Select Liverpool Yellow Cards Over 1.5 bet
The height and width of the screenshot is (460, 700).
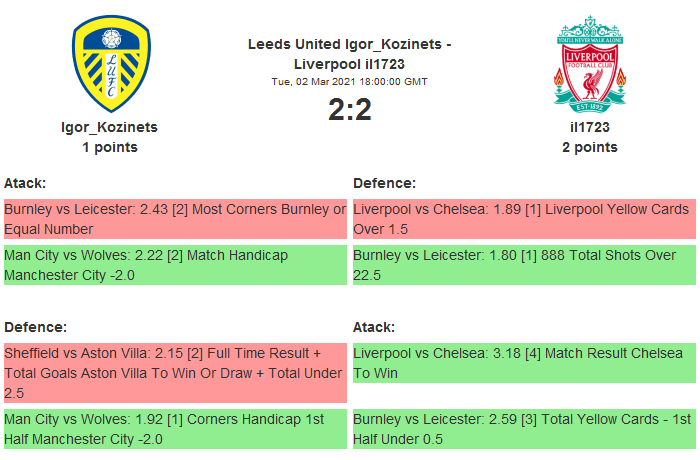point(524,219)
